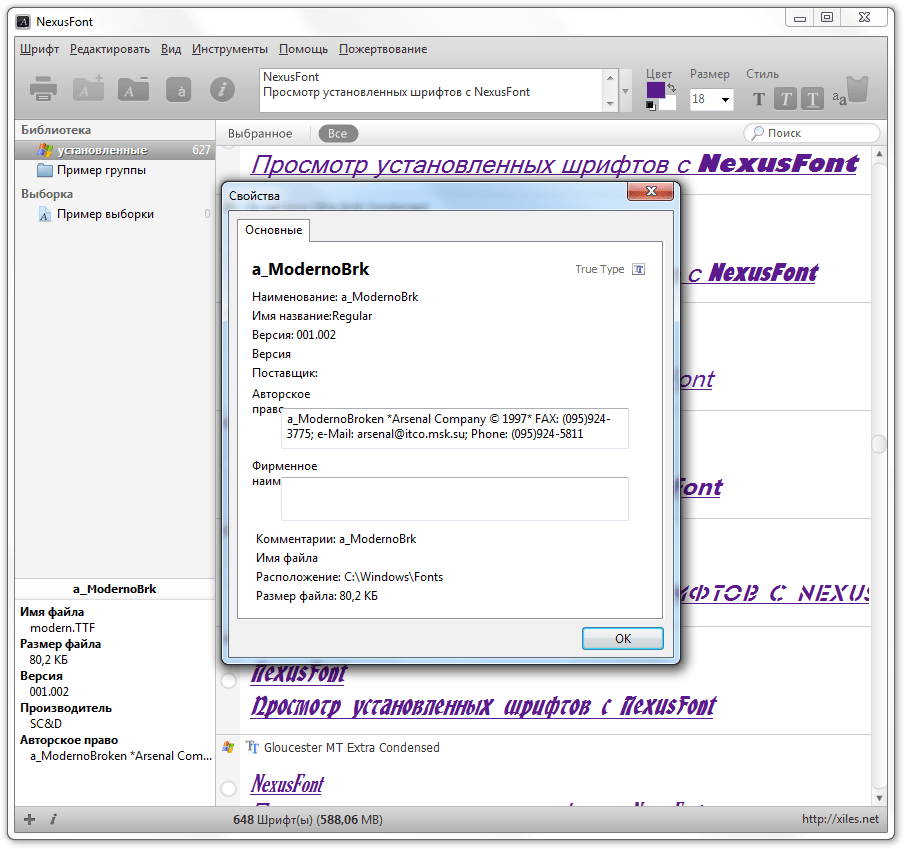Click the copyright text box in Properties
Image resolution: width=905 pixels, height=849 pixels.
[454, 428]
